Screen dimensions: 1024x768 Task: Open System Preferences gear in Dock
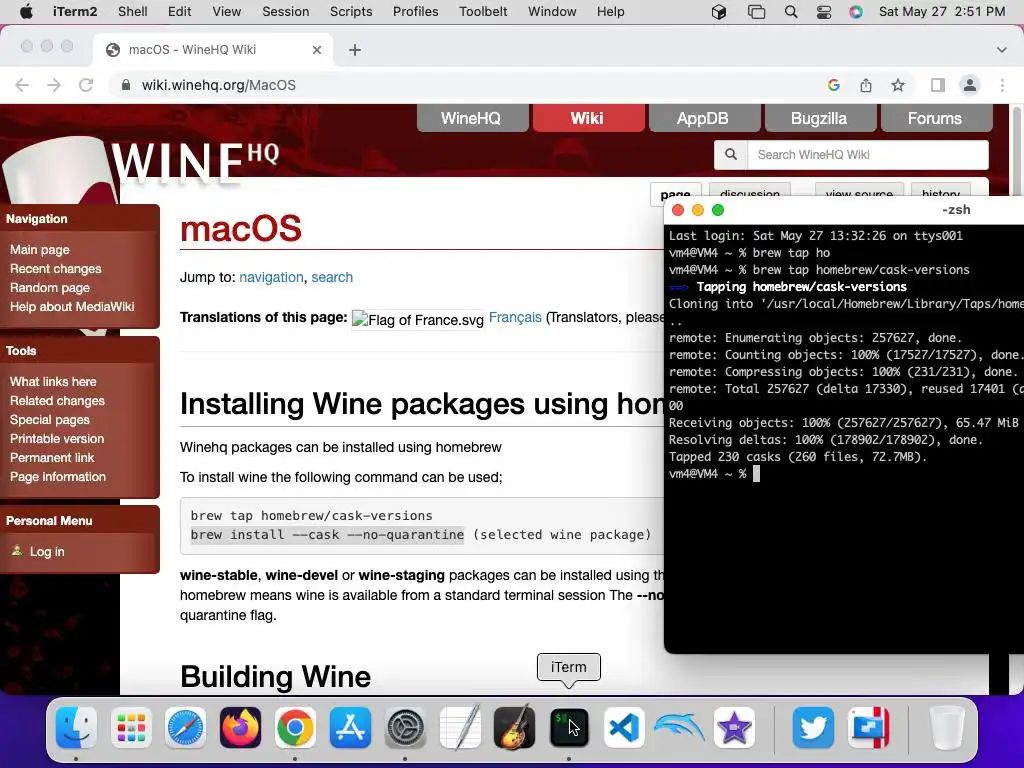click(405, 727)
